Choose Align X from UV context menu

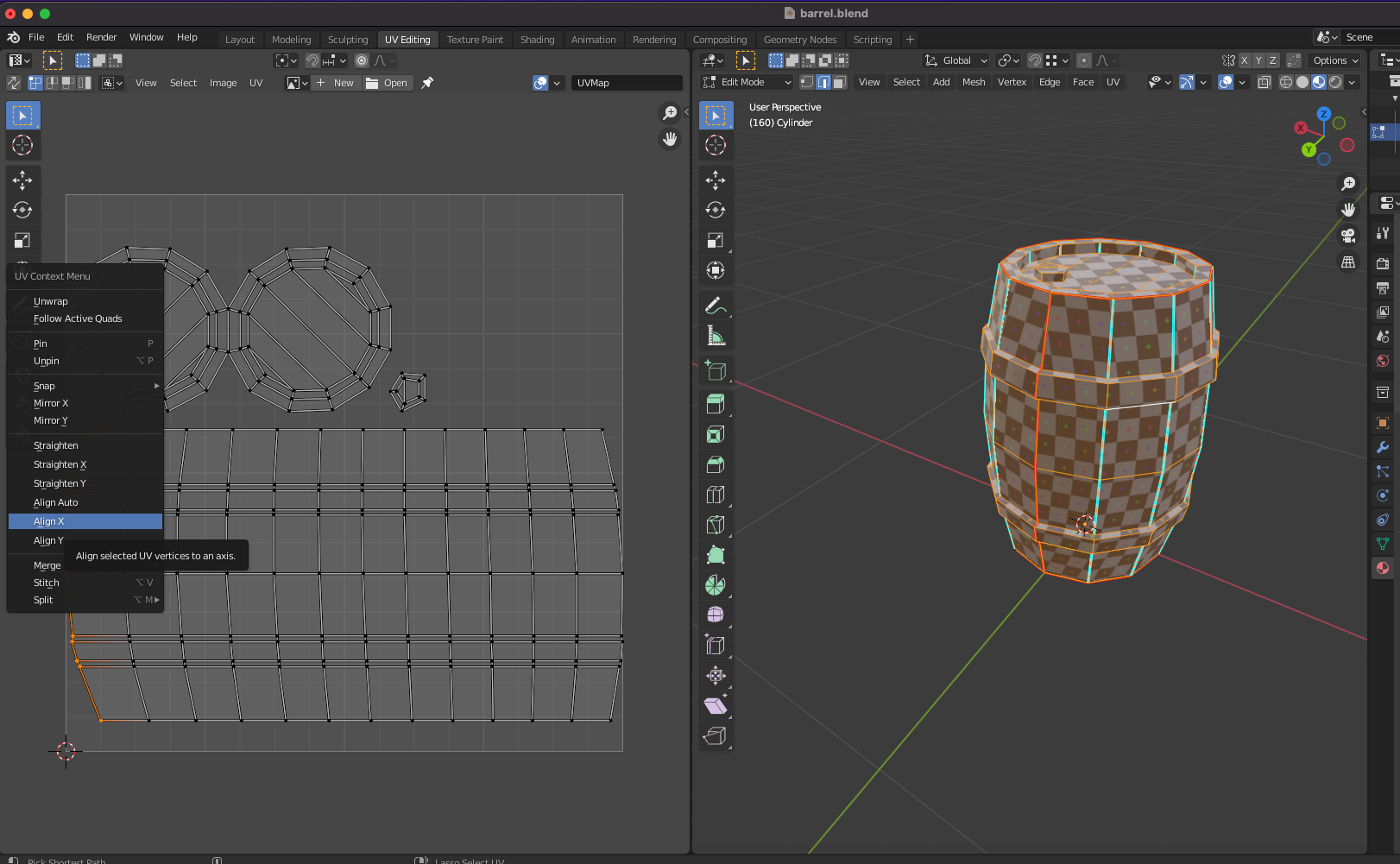[x=49, y=521]
